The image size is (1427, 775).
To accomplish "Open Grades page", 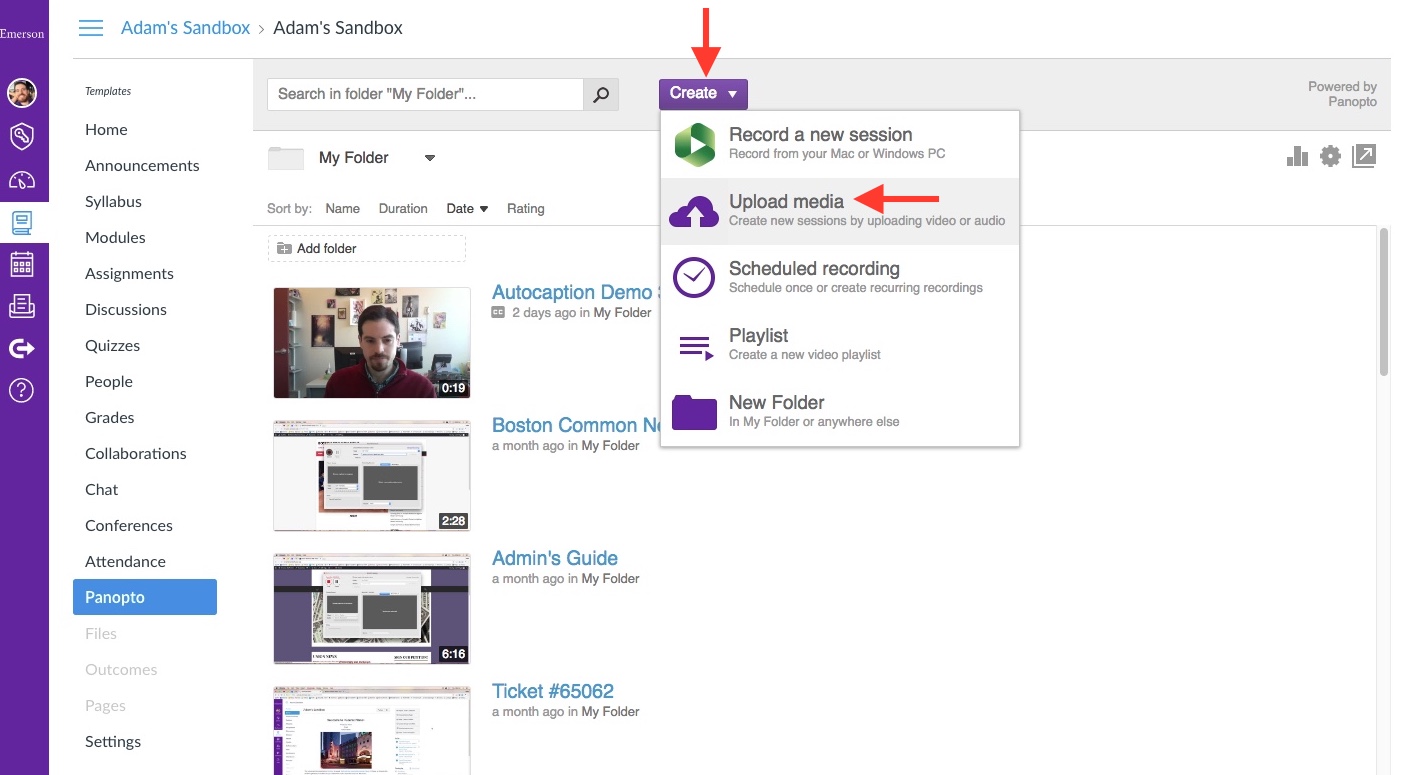I will 110,418.
